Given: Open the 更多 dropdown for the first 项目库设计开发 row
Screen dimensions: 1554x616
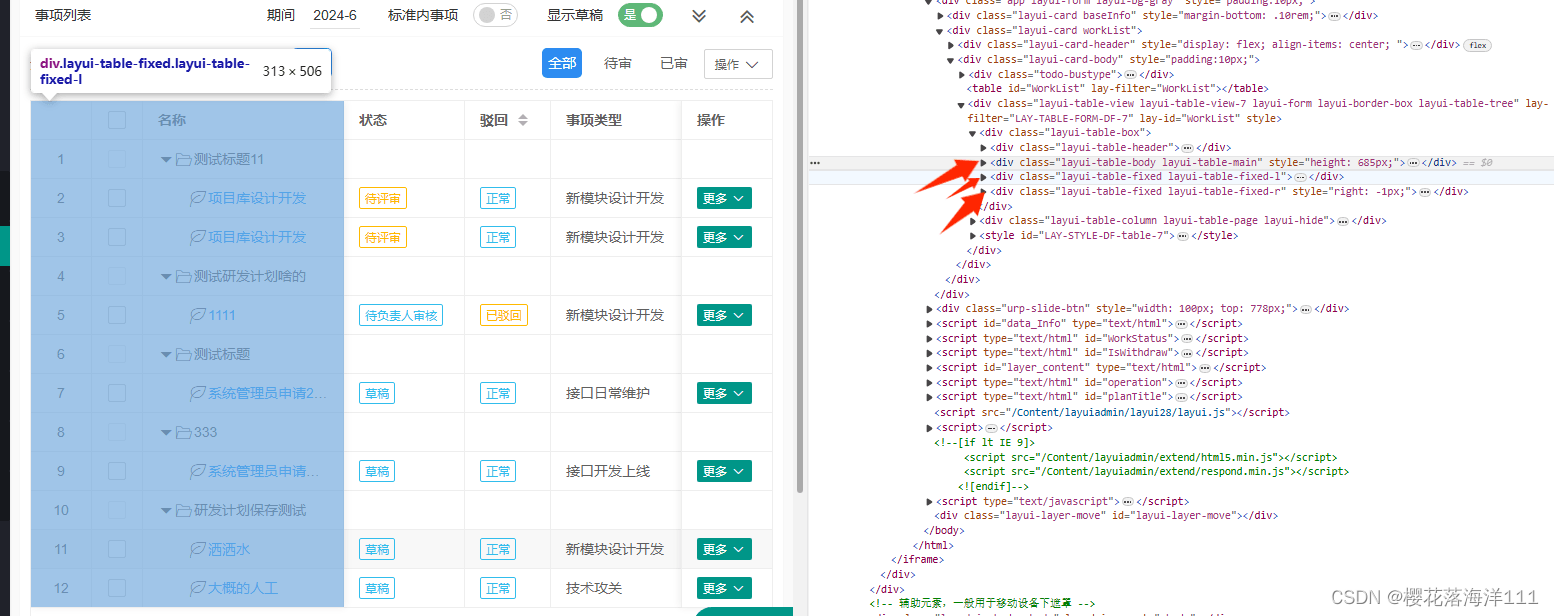Looking at the screenshot, I should click(x=723, y=197).
